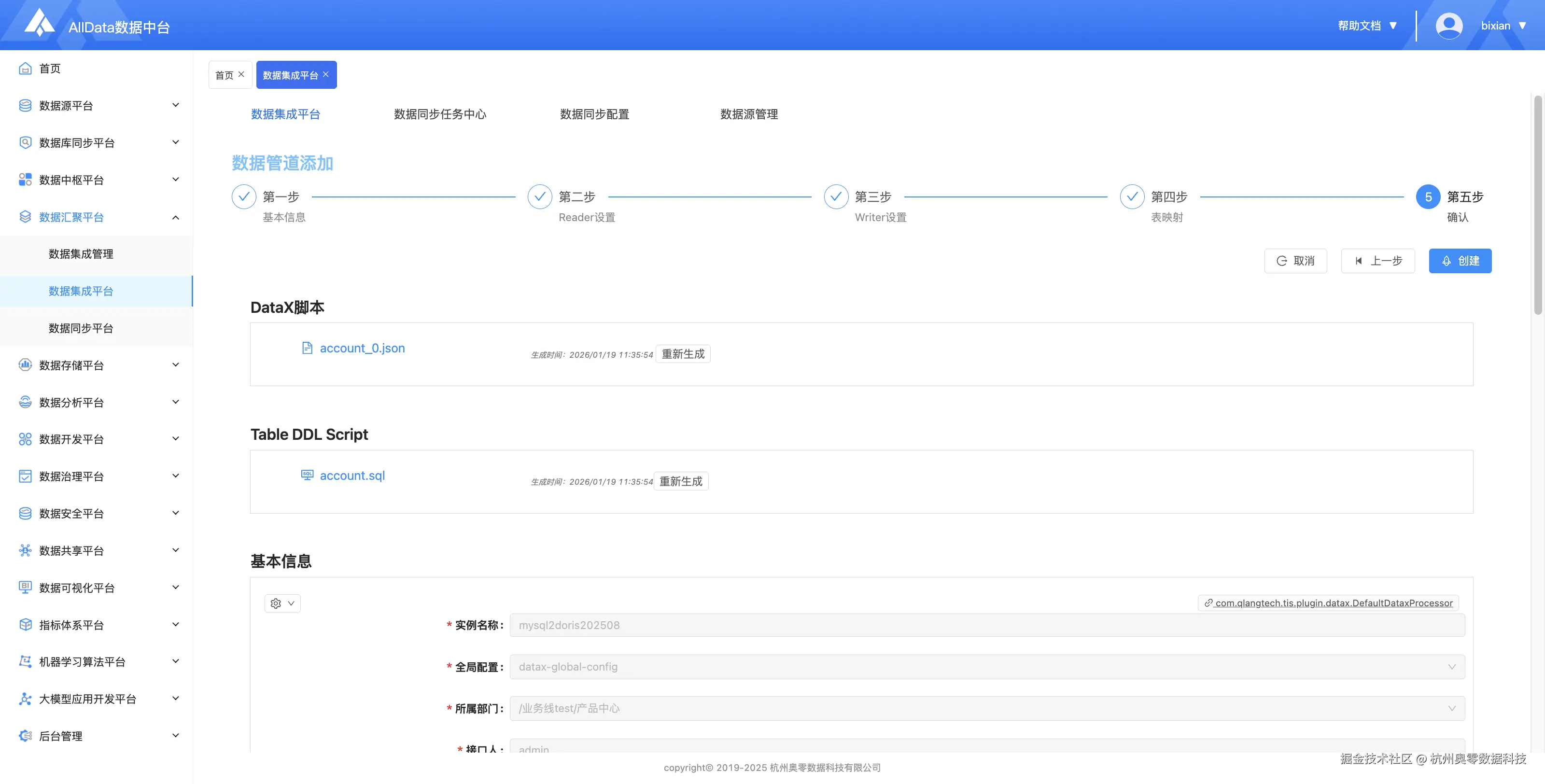Close the 数据集成平台 tab with X
Screen dimensions: 1545x784
coord(326,74)
